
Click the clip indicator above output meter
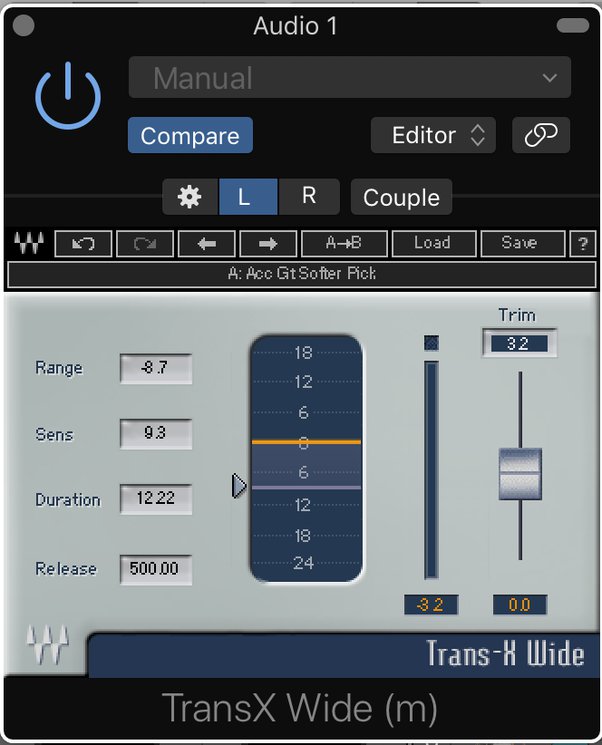click(x=431, y=343)
